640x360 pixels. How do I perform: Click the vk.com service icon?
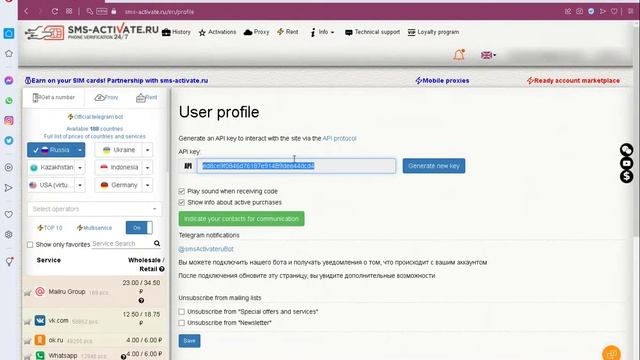(40, 320)
